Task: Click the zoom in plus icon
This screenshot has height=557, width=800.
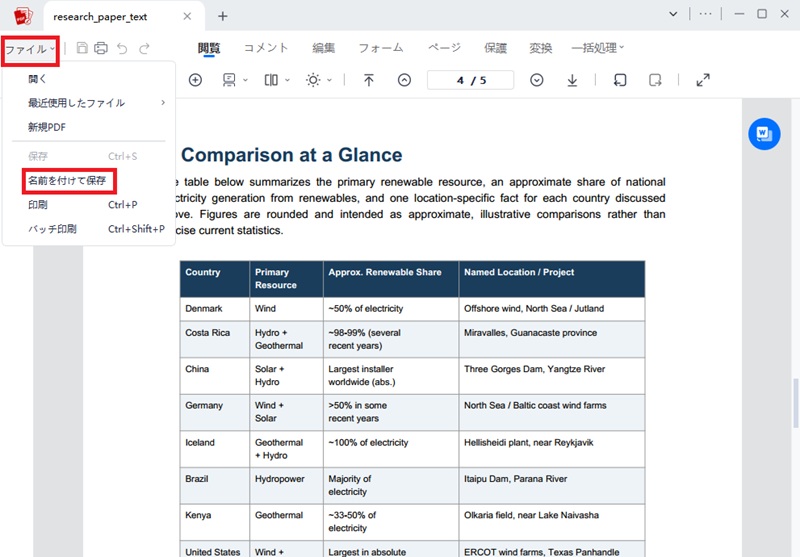Action: (195, 80)
